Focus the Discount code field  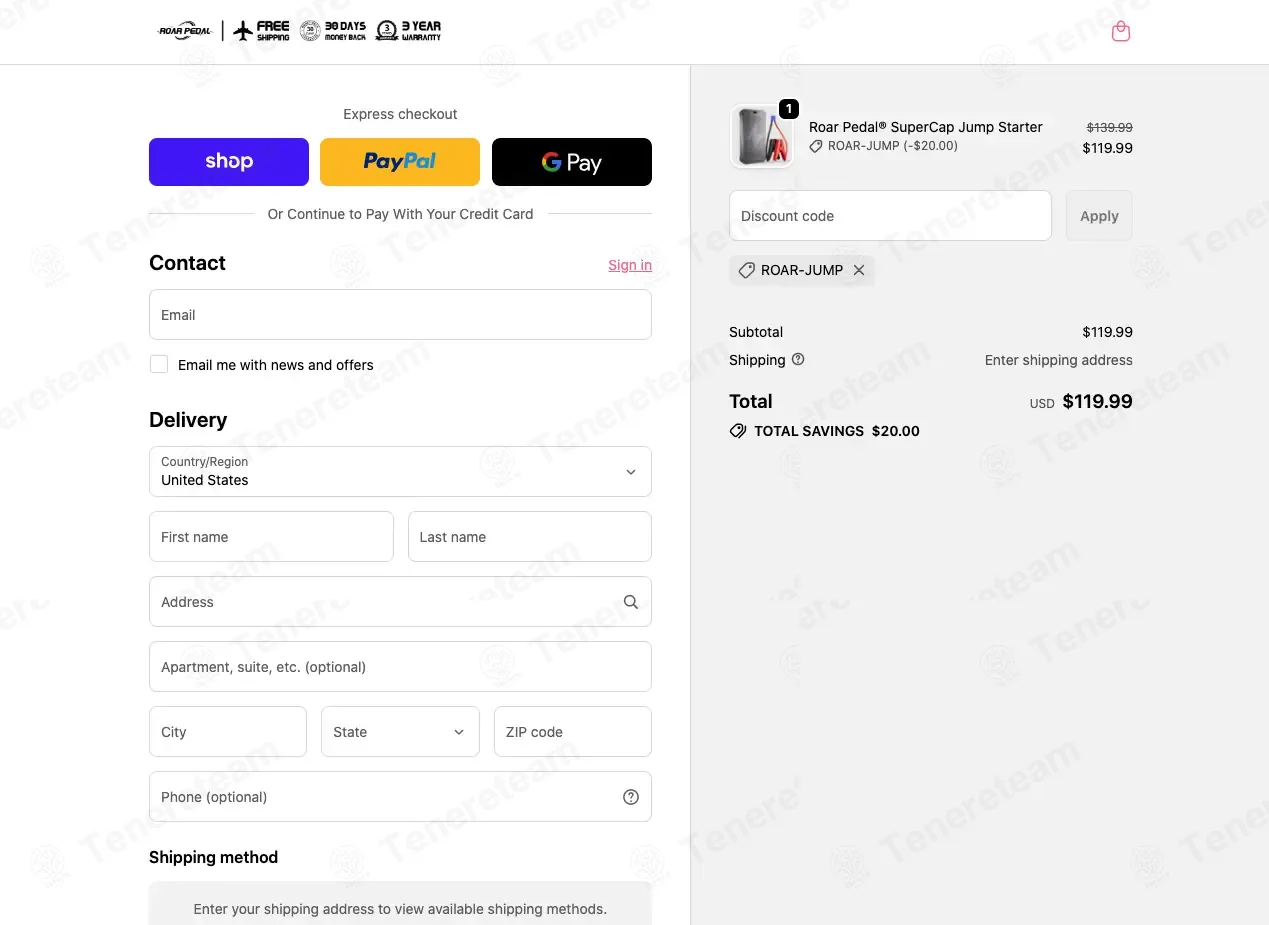890,216
